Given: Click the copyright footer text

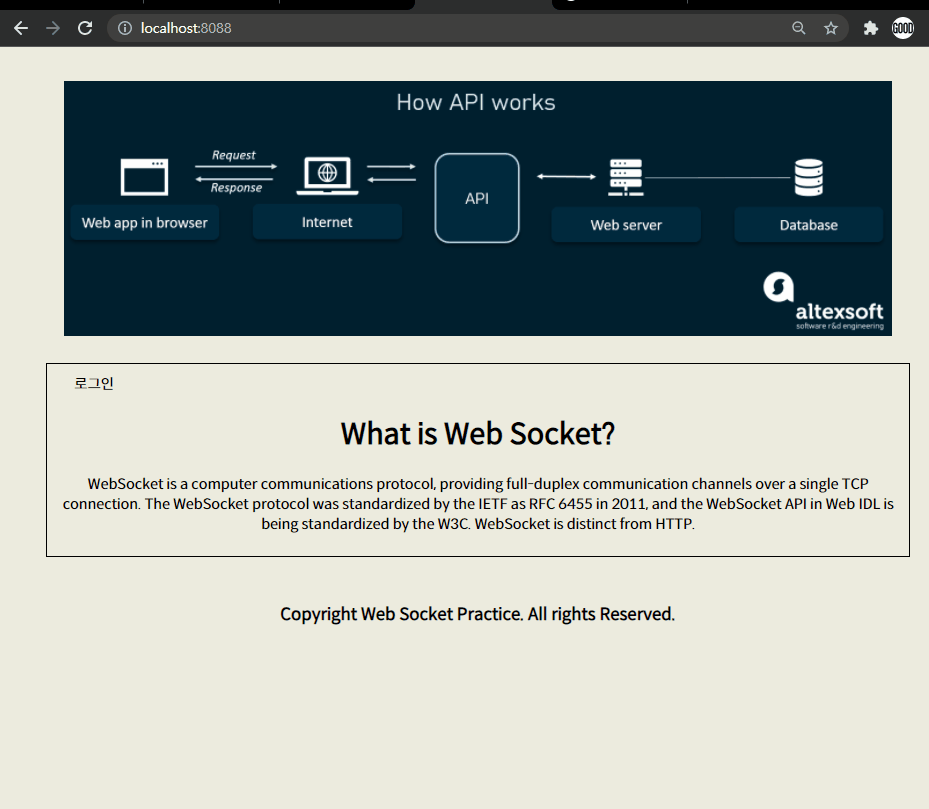Looking at the screenshot, I should [478, 614].
